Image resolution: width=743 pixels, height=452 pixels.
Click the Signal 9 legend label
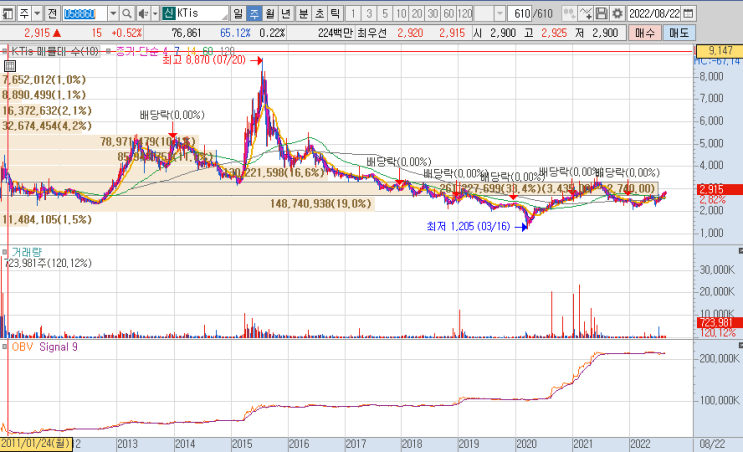point(58,347)
